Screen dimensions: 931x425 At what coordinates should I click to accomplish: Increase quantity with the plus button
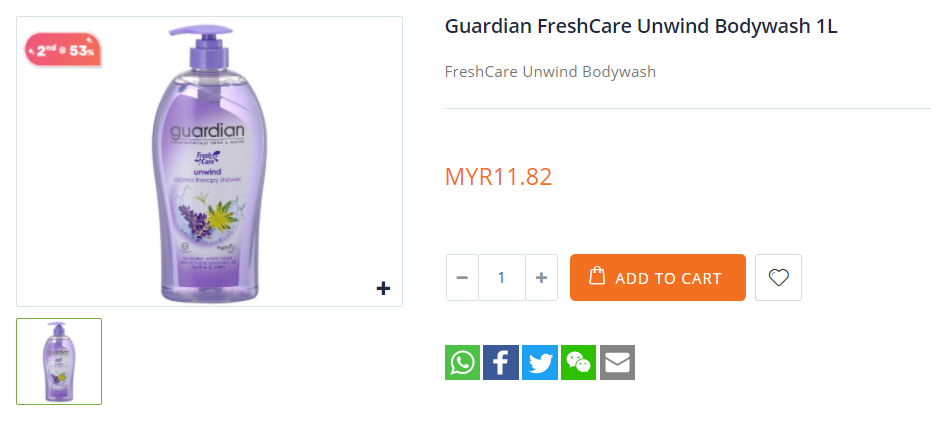541,278
